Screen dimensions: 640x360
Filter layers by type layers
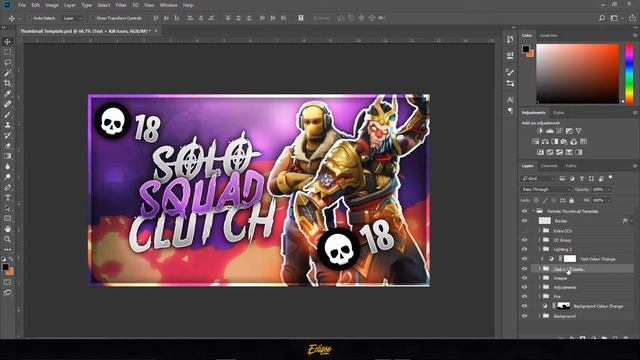tap(582, 179)
